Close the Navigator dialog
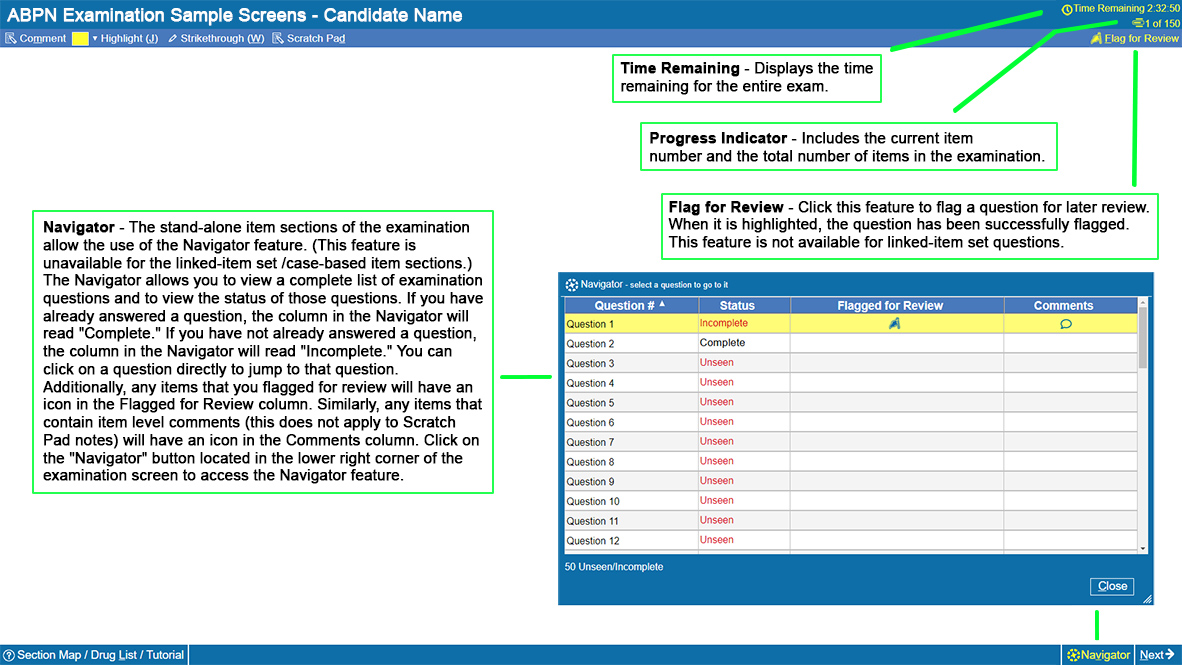The height and width of the screenshot is (665, 1182). 1111,586
